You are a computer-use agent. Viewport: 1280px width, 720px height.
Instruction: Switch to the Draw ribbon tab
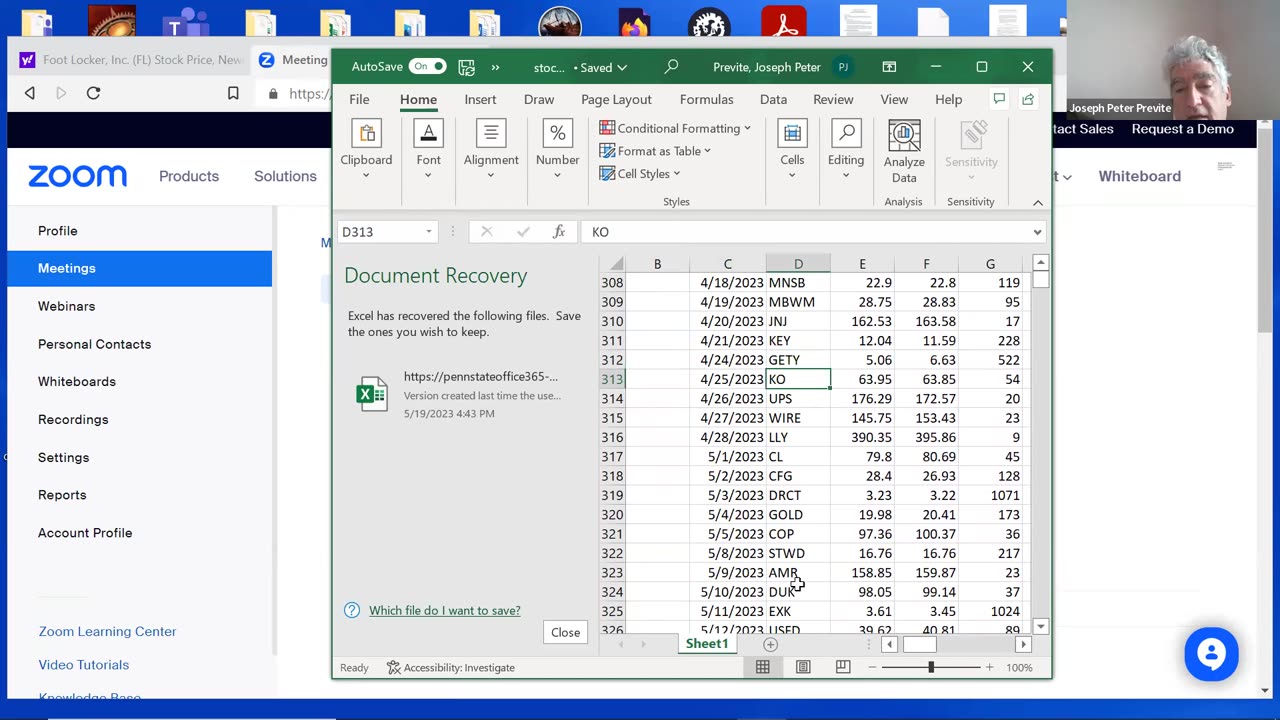[x=539, y=99]
